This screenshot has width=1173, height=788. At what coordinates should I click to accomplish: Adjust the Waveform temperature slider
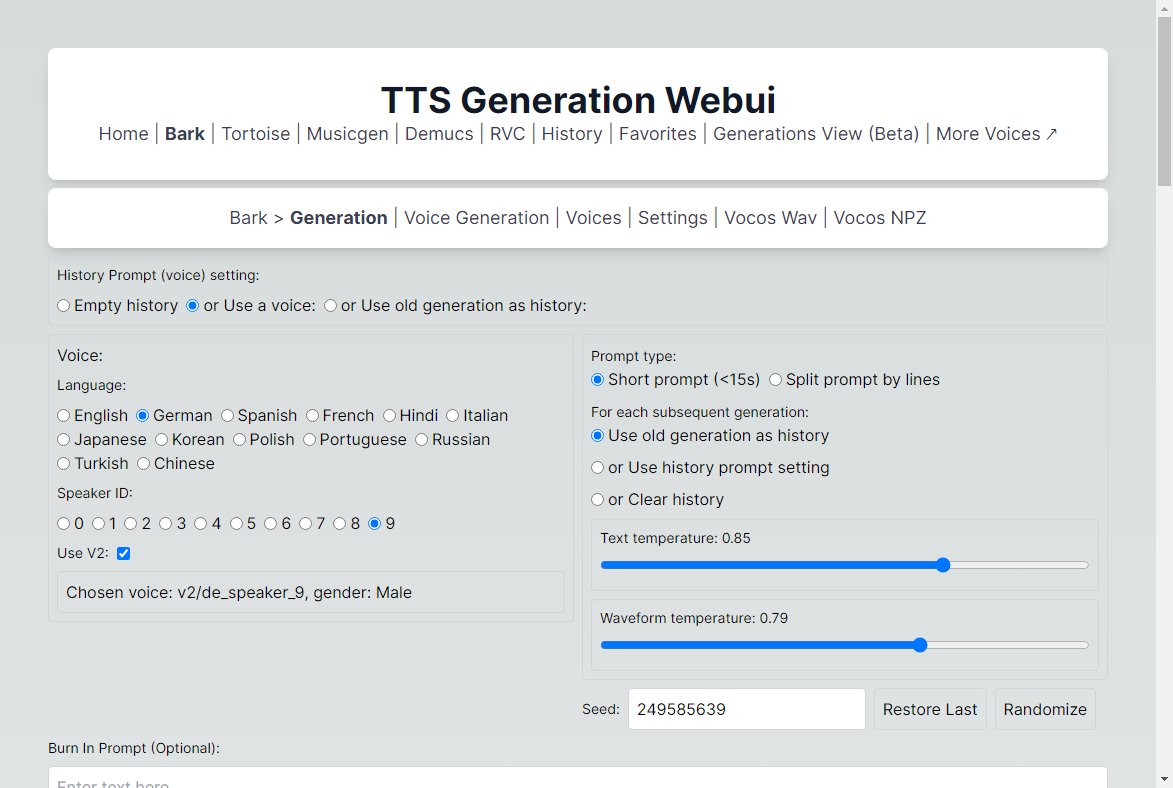pos(845,645)
